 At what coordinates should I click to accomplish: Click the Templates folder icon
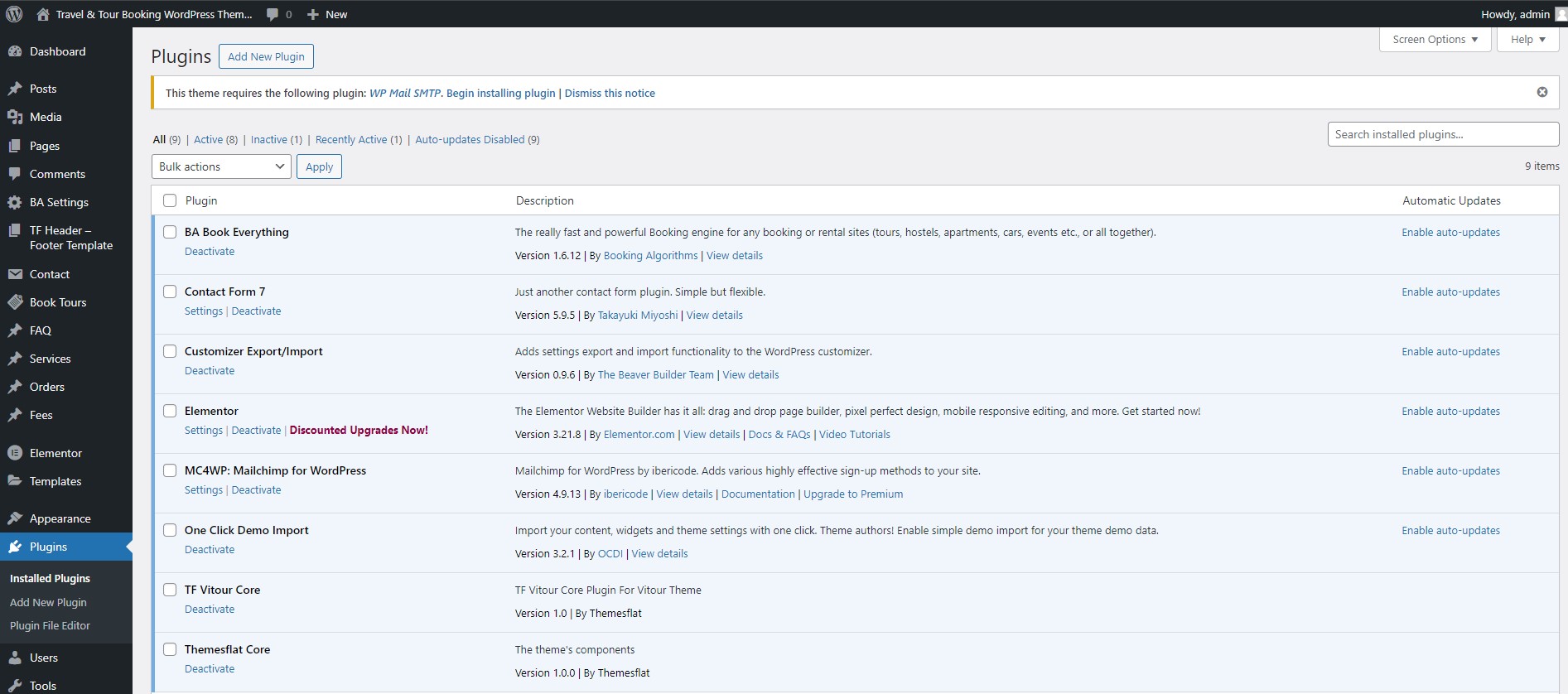tap(15, 481)
